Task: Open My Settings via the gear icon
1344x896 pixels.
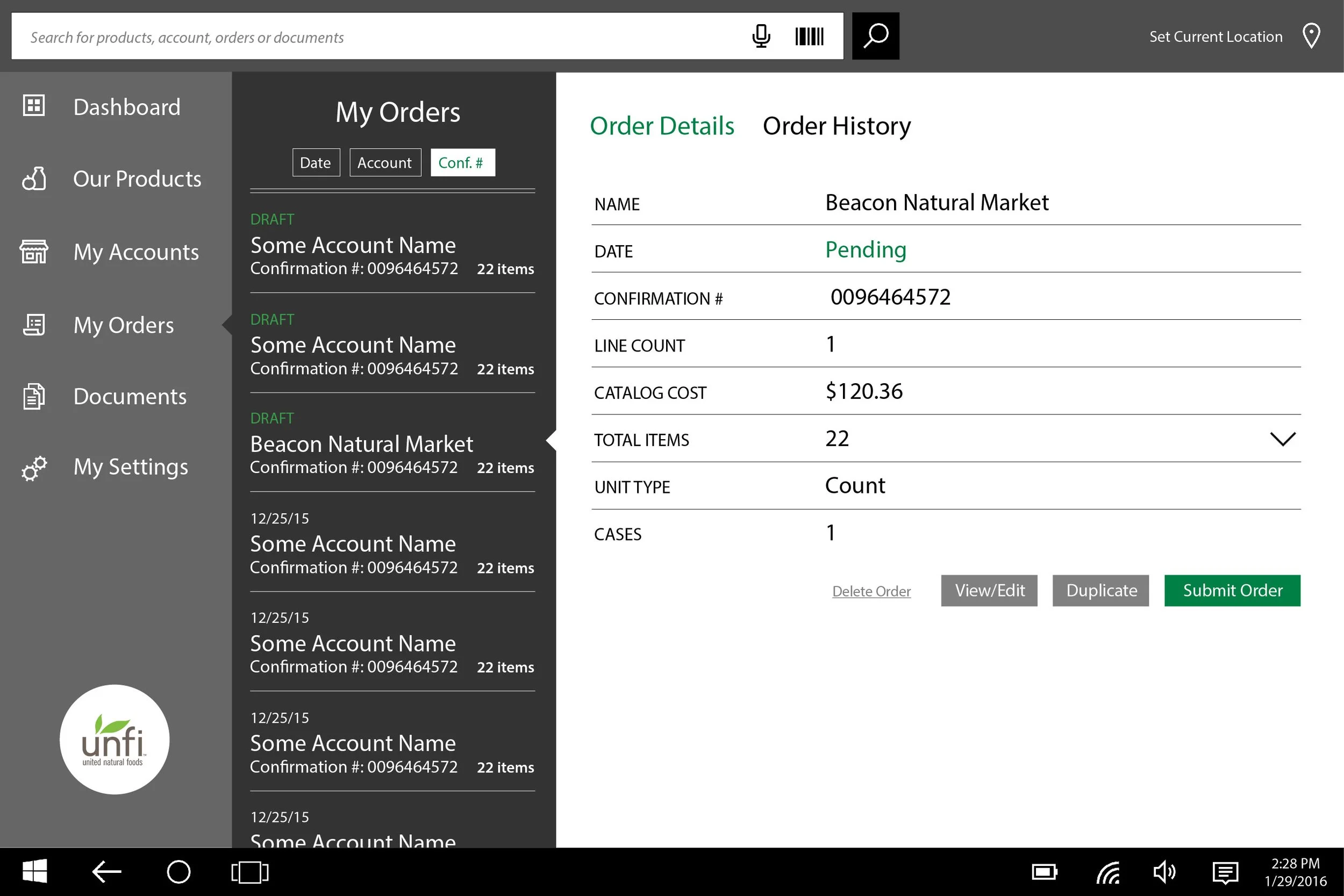Action: point(33,468)
